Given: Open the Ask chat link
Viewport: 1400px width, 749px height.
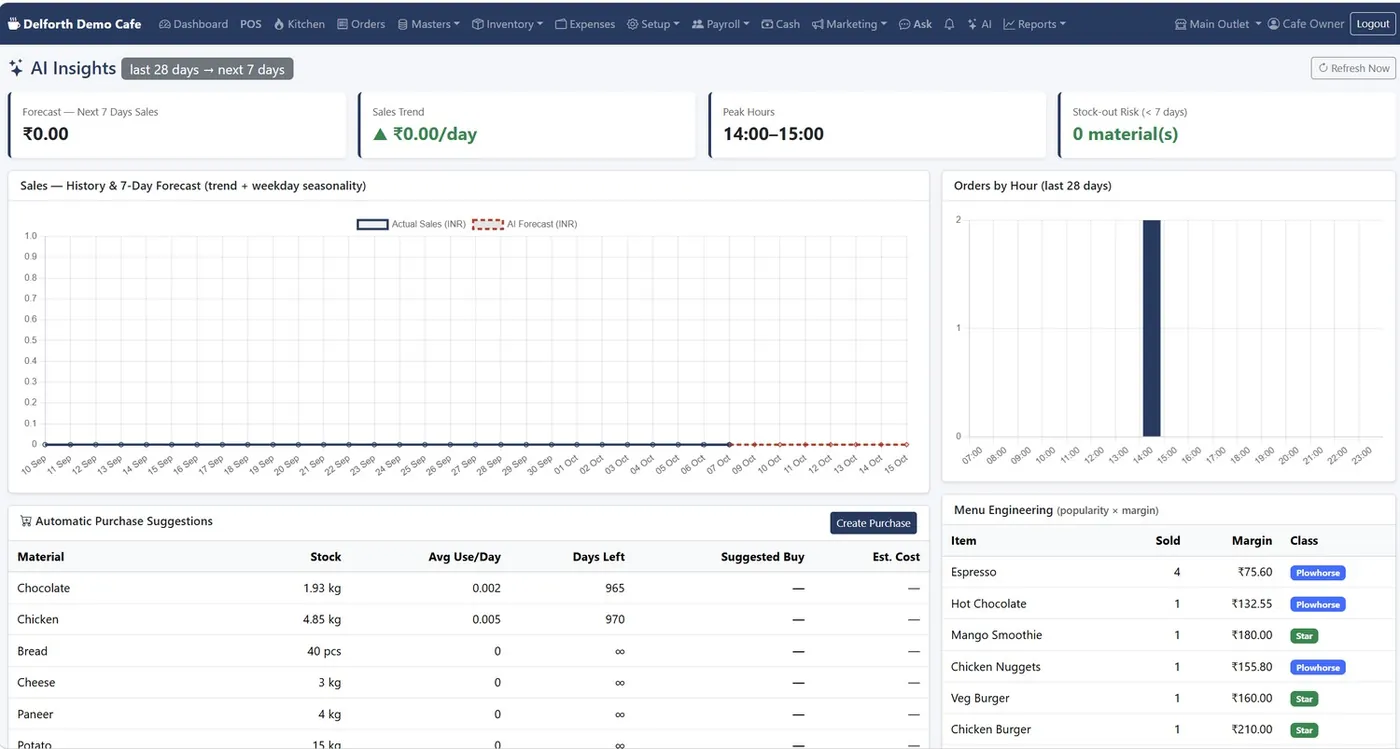Looking at the screenshot, I should pyautogui.click(x=915, y=24).
